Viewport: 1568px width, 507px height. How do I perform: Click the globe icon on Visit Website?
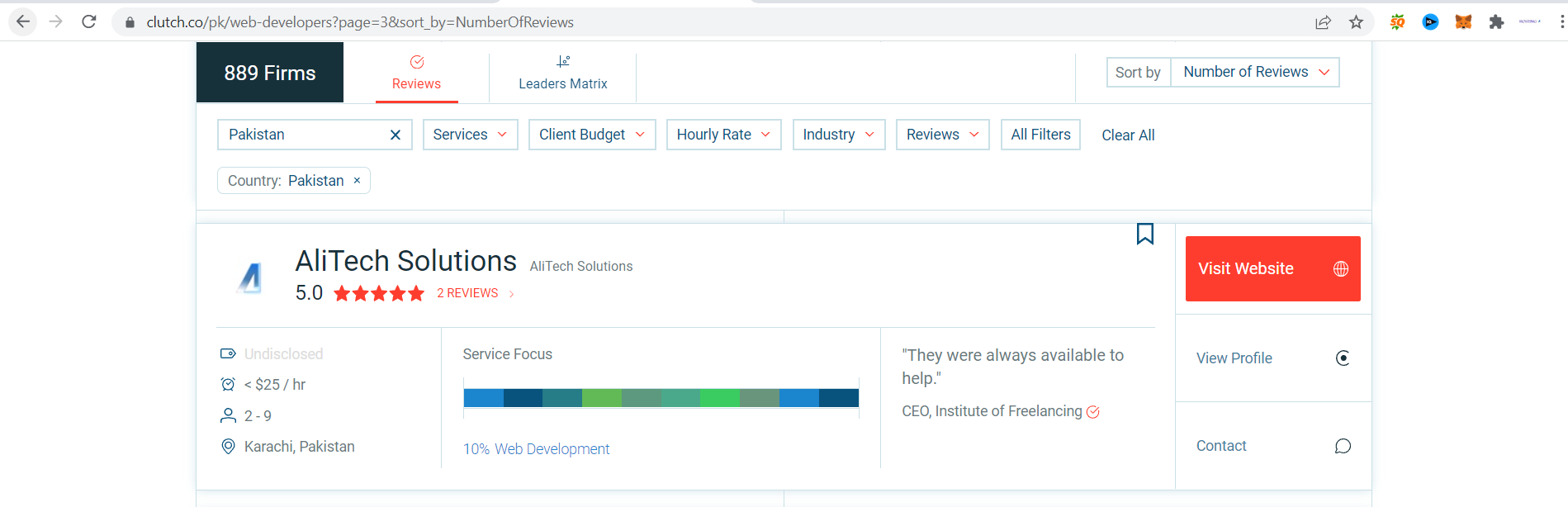click(1341, 268)
